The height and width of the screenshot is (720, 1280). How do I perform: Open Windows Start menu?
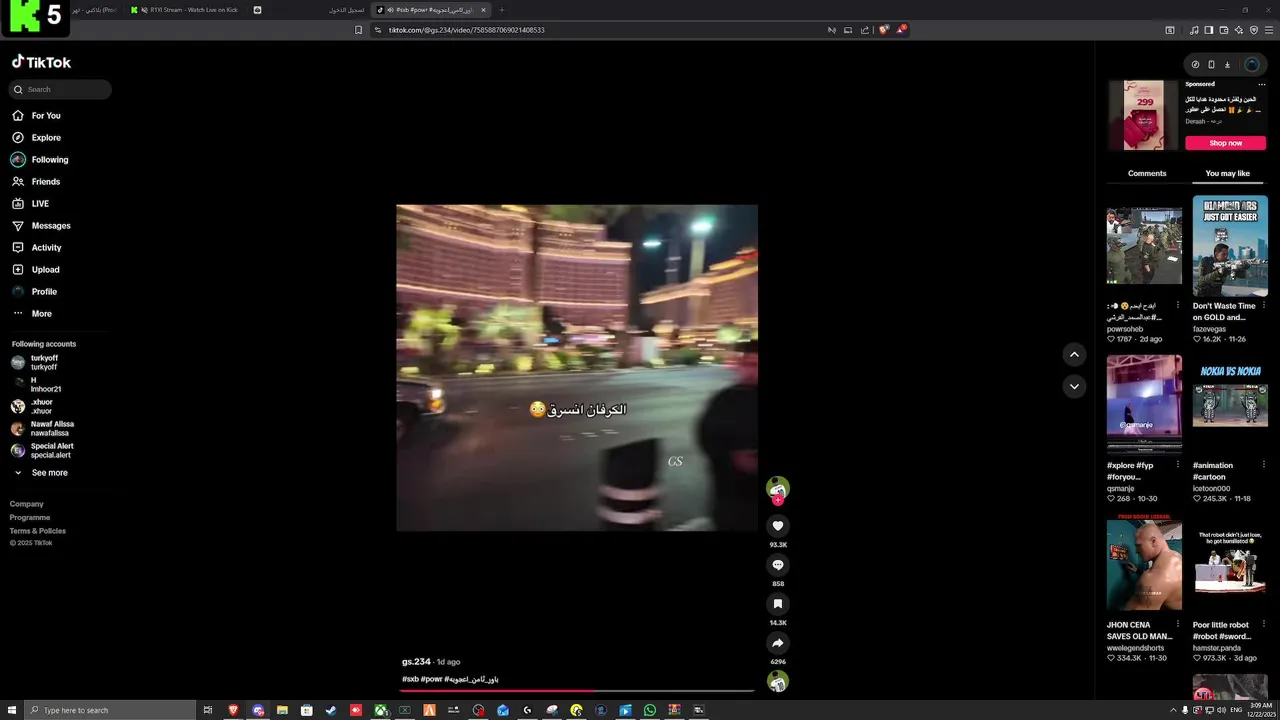[10, 710]
